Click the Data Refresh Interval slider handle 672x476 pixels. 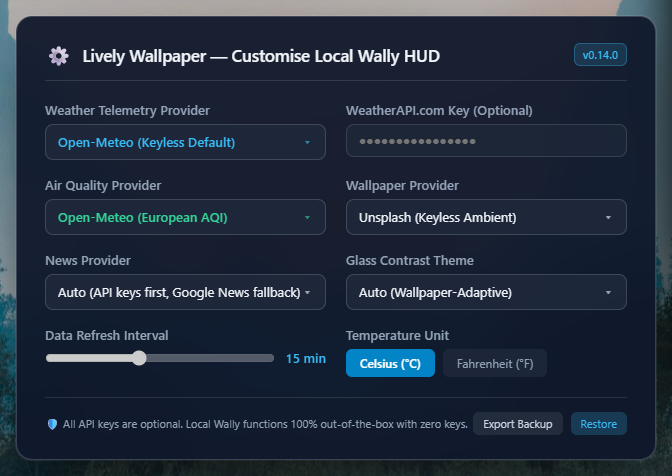pyautogui.click(x=139, y=358)
